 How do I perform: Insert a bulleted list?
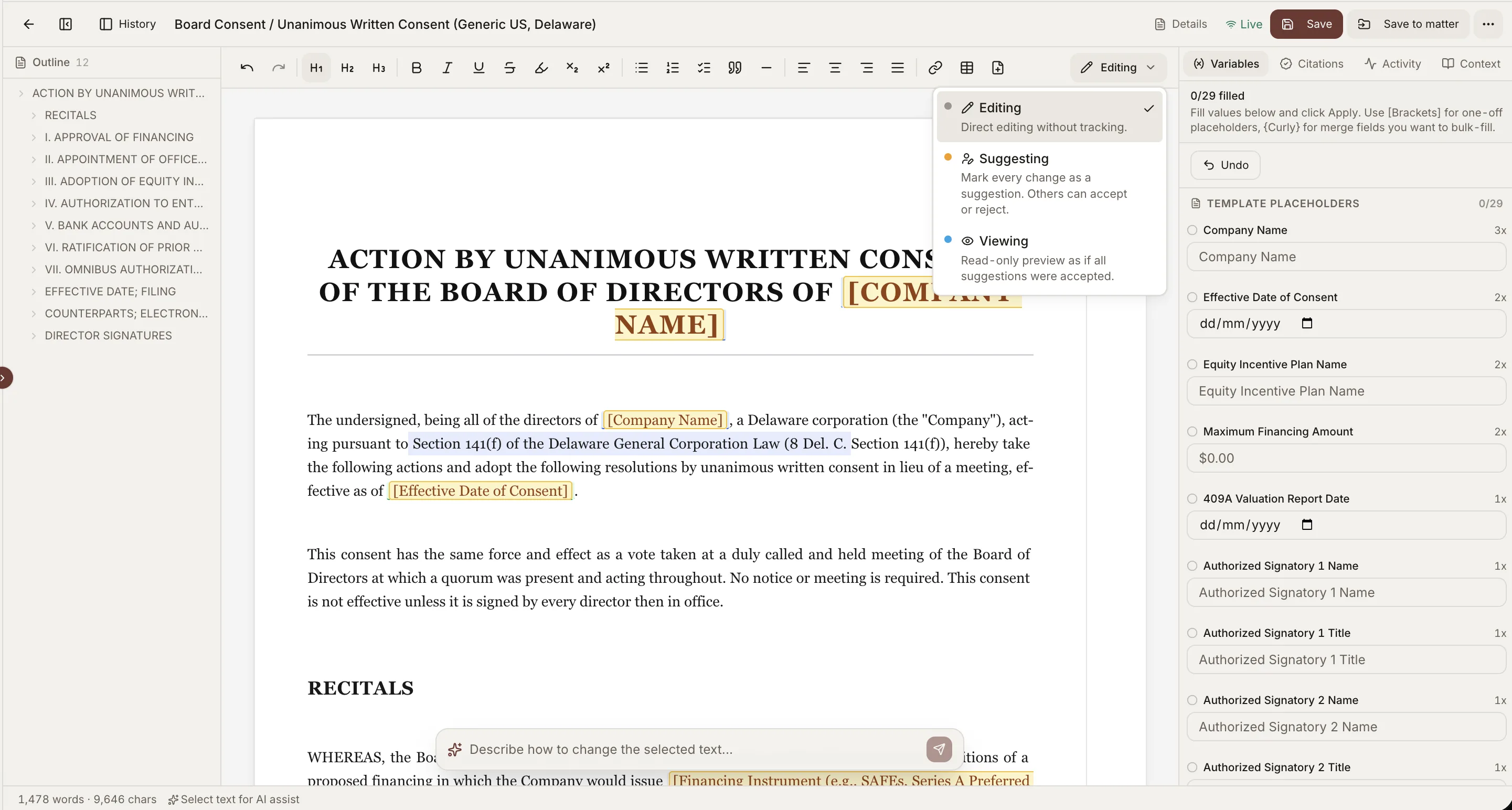[x=642, y=68]
